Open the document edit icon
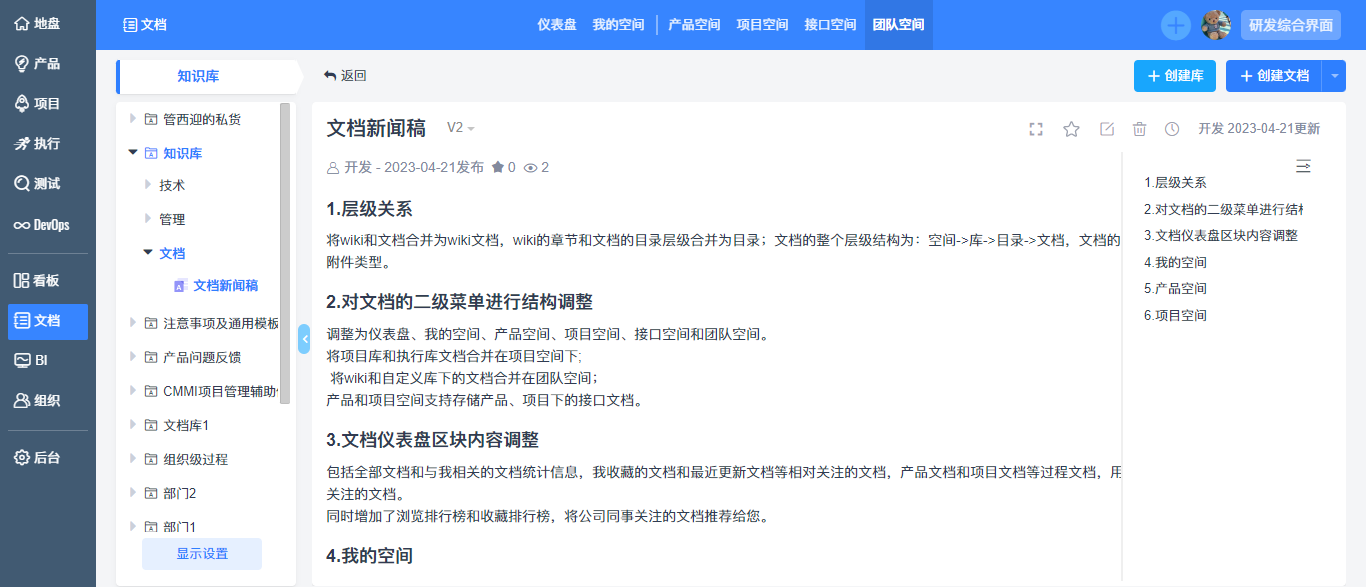1366x587 pixels. 1106,129
